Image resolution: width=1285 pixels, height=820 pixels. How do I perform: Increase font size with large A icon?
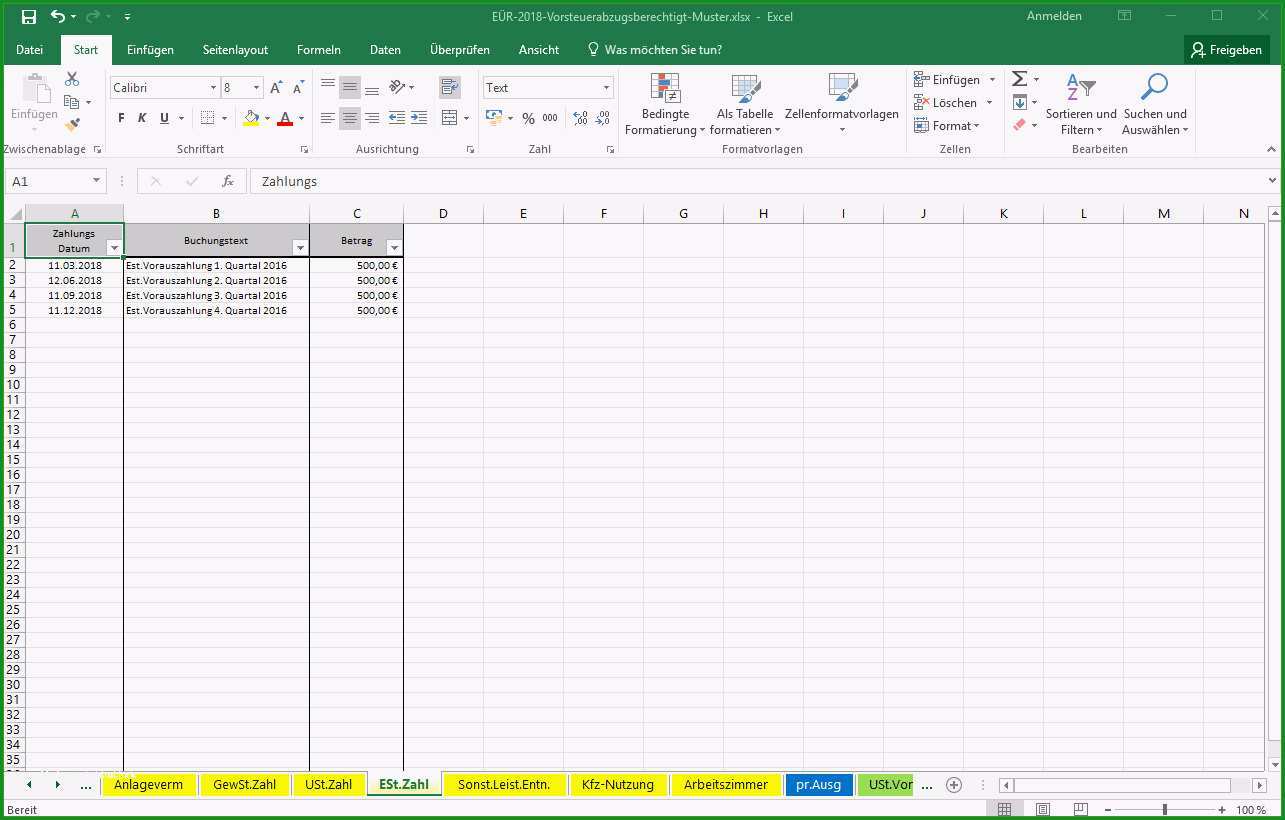(277, 88)
